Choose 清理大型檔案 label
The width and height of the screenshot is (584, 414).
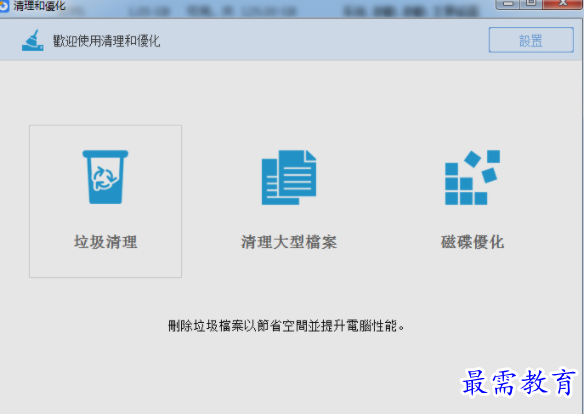289,242
